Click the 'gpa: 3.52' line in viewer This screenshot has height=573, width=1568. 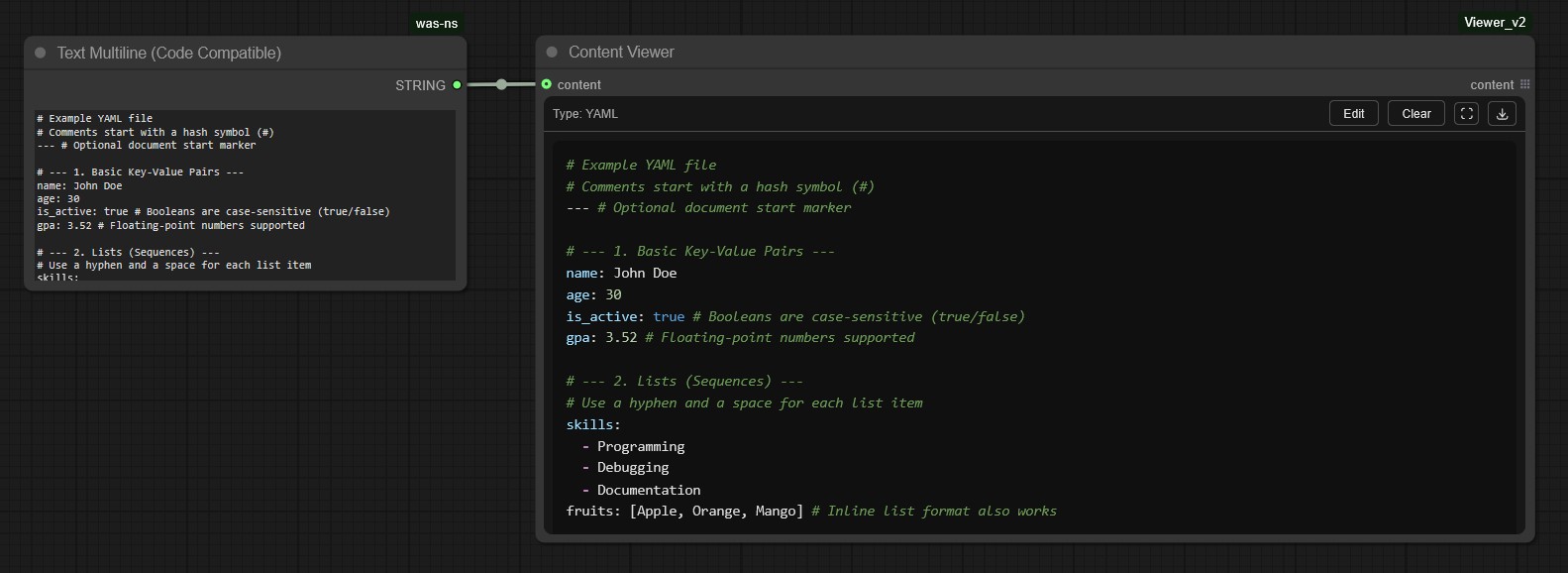pos(740,337)
